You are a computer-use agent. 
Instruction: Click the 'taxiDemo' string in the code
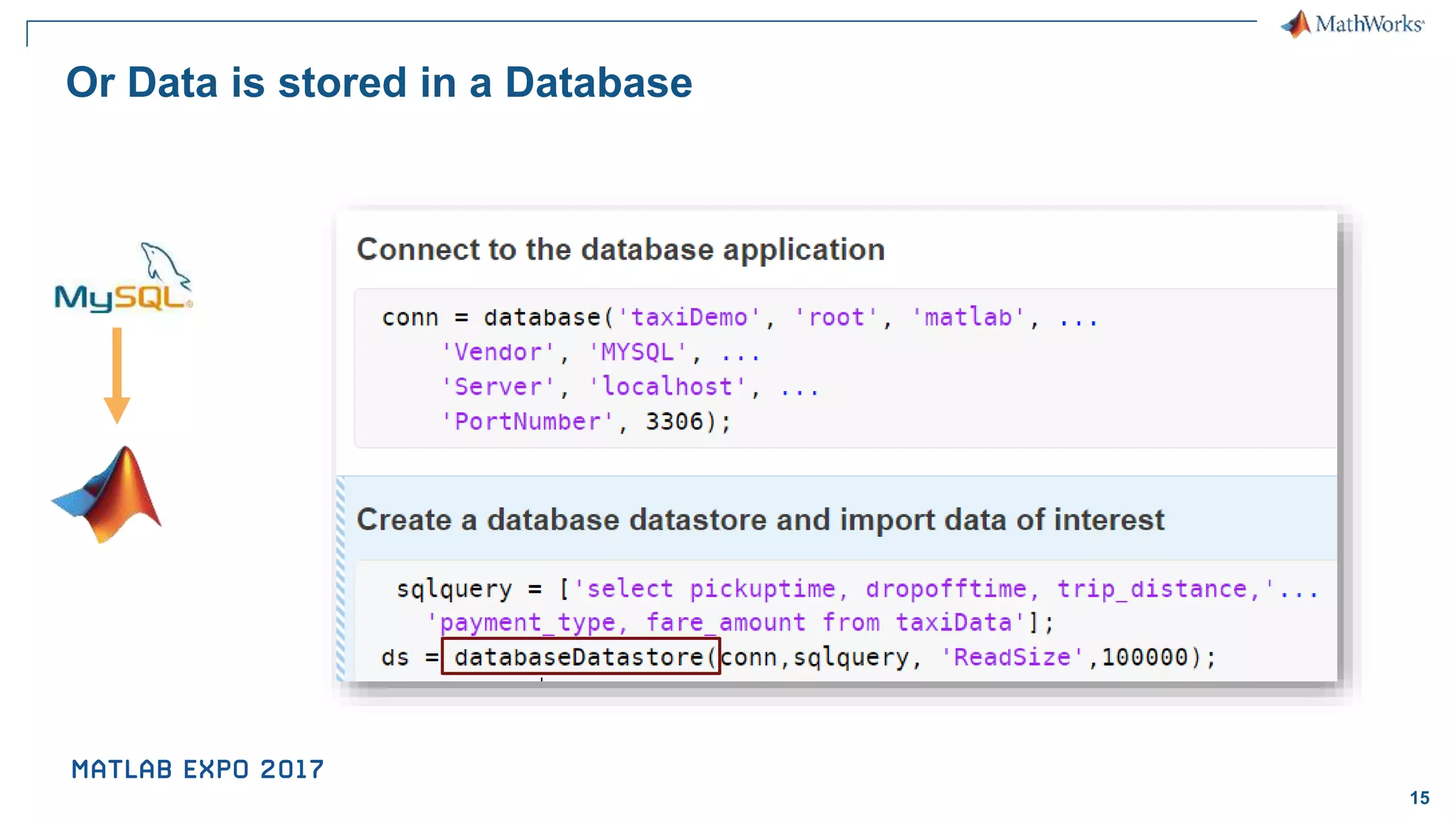(x=689, y=317)
